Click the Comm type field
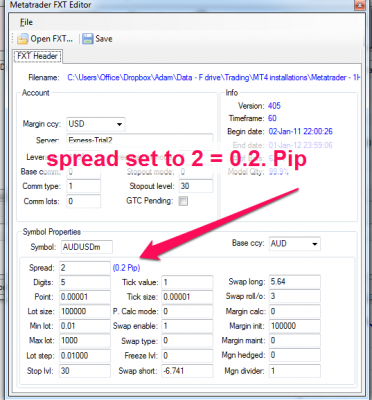372x400 pixels. click(83, 186)
